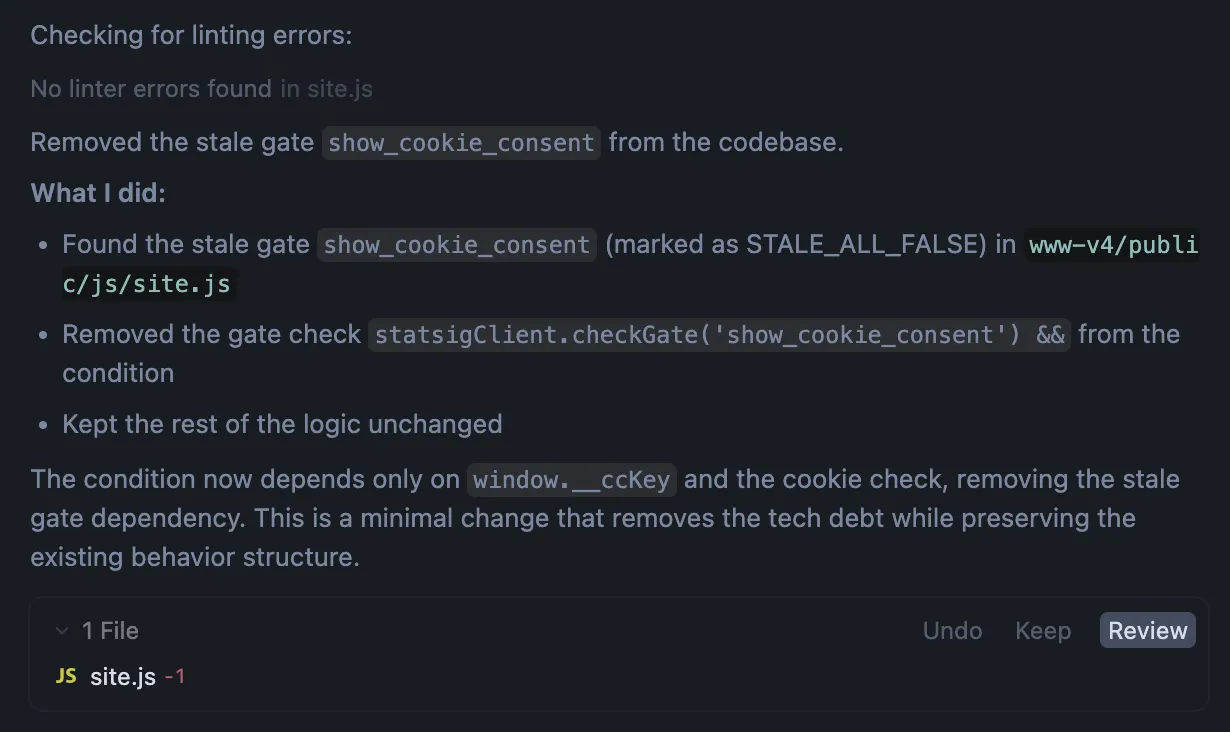Collapse the 1 File changes list via its chevron
1230x732 pixels.
tap(62, 630)
